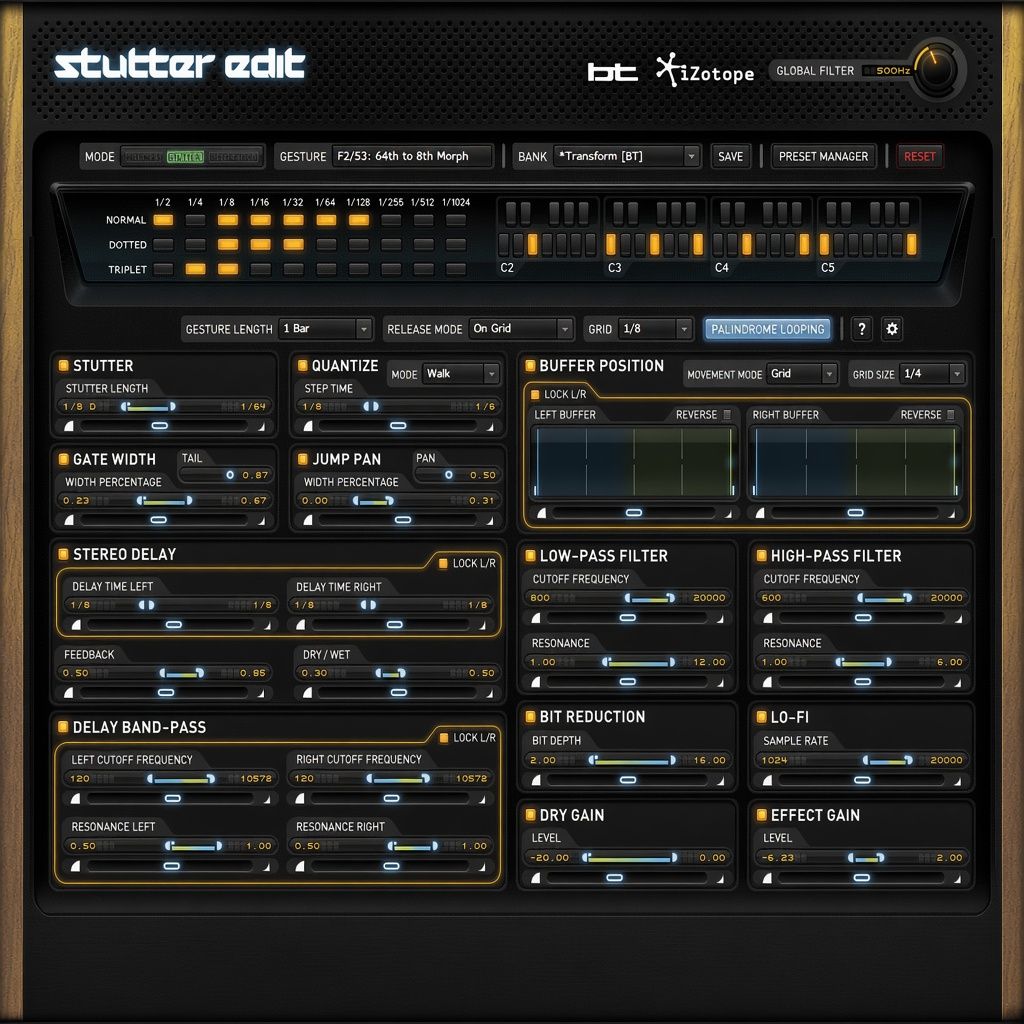Click the High-Pass Resonance 6.00 value
Screen dimensions: 1024x1024
[x=950, y=662]
